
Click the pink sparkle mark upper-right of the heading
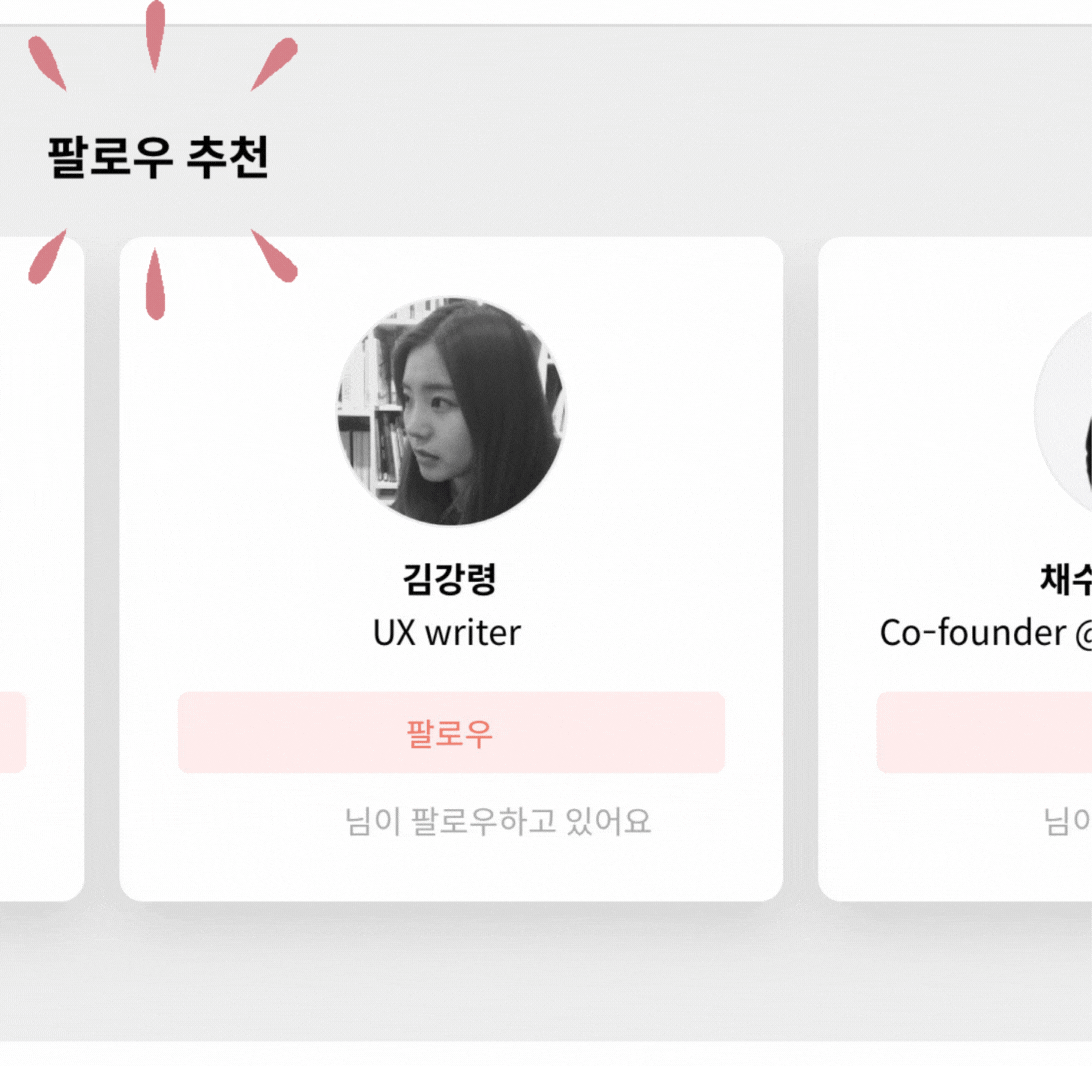274,64
